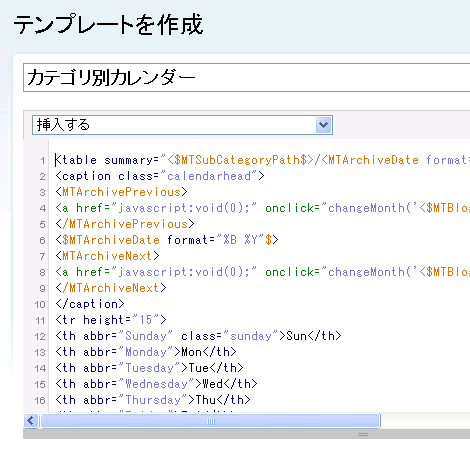The image size is (470, 454).
Task: Click line 2 caption class calendarhead
Action: 160,176
